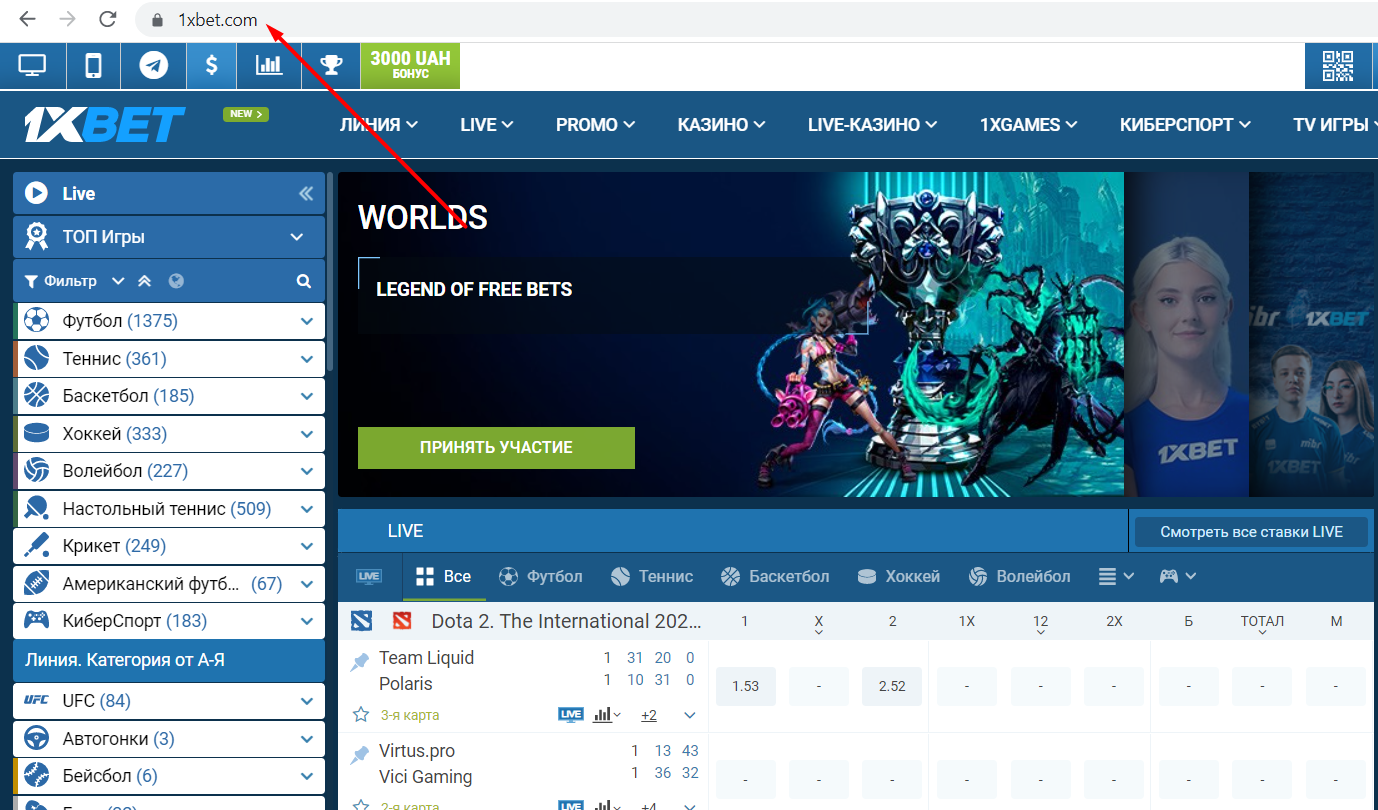The width and height of the screenshot is (1378, 810).
Task: Reload the page with browser refresh
Action: [x=107, y=19]
